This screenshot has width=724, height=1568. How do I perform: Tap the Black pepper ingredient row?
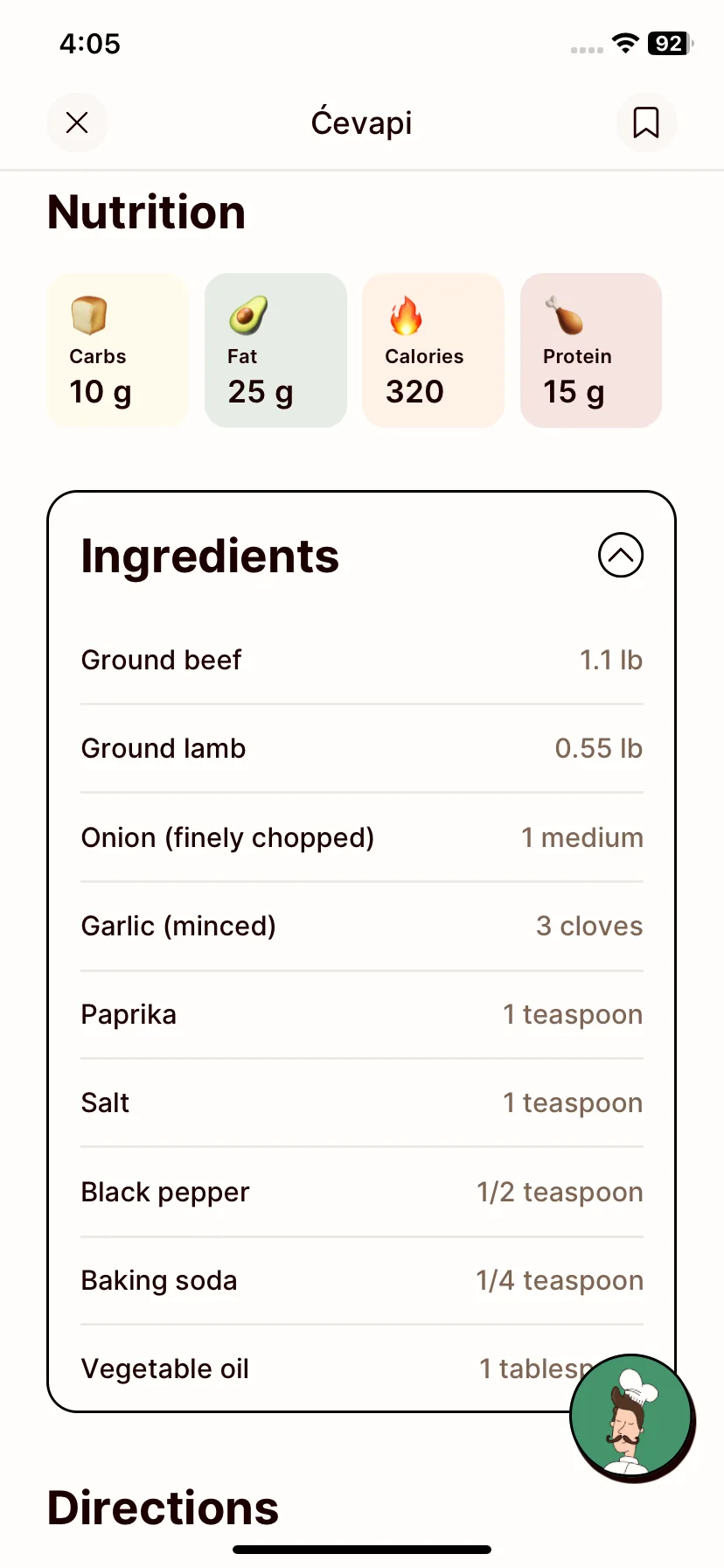coord(362,1192)
